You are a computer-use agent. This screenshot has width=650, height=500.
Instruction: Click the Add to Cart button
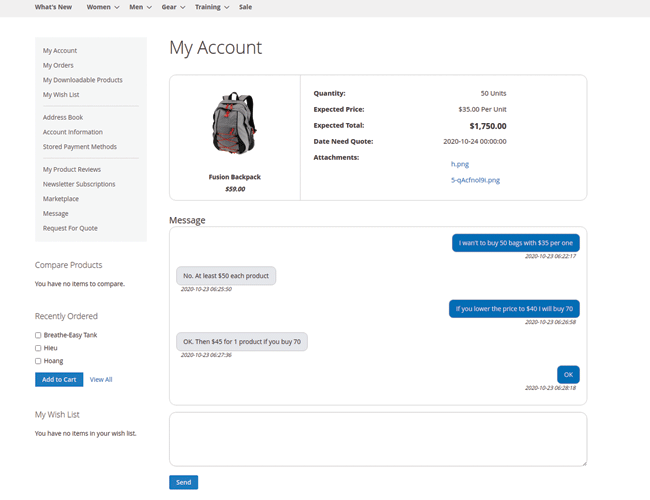59,380
